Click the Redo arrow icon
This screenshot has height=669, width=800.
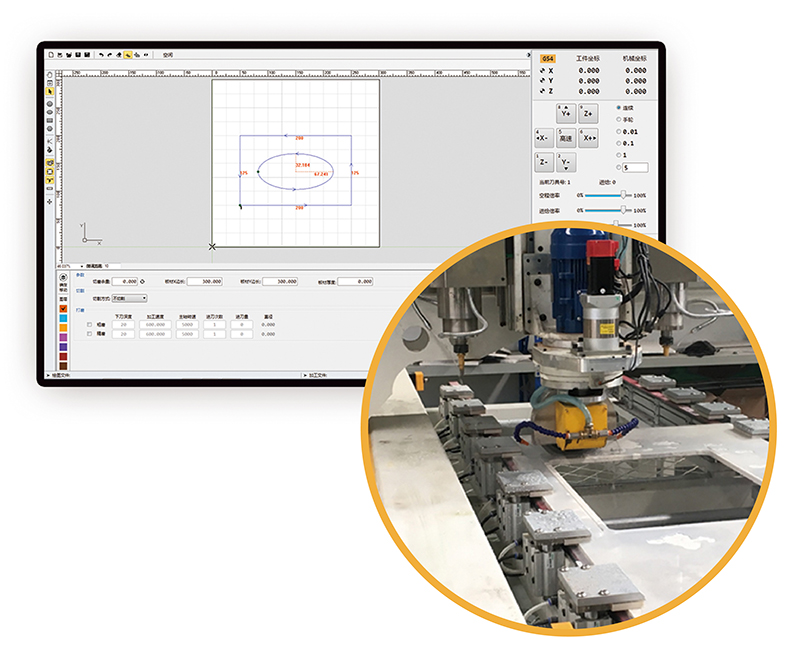(x=110, y=55)
